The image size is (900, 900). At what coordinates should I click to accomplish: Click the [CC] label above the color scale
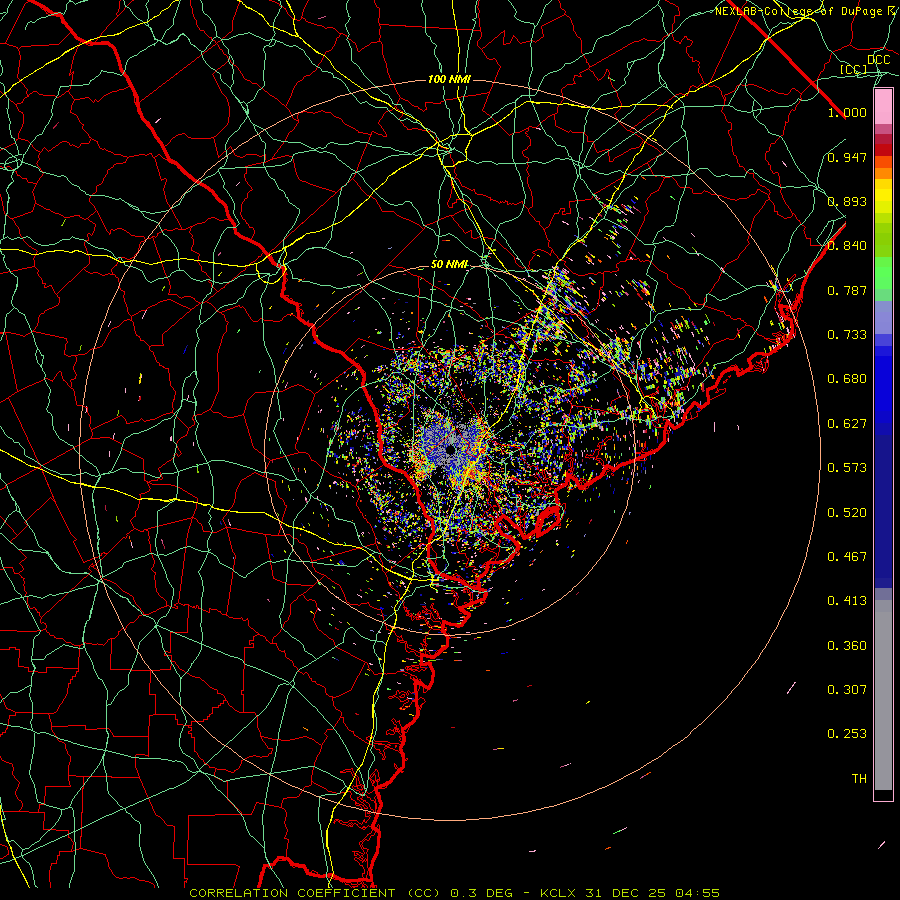coord(854,70)
